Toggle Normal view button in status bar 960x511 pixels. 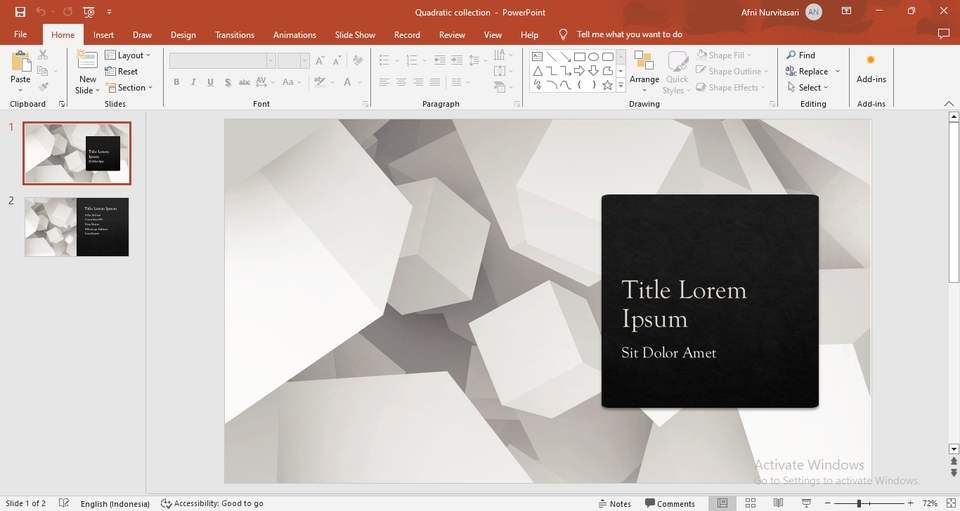[722, 503]
